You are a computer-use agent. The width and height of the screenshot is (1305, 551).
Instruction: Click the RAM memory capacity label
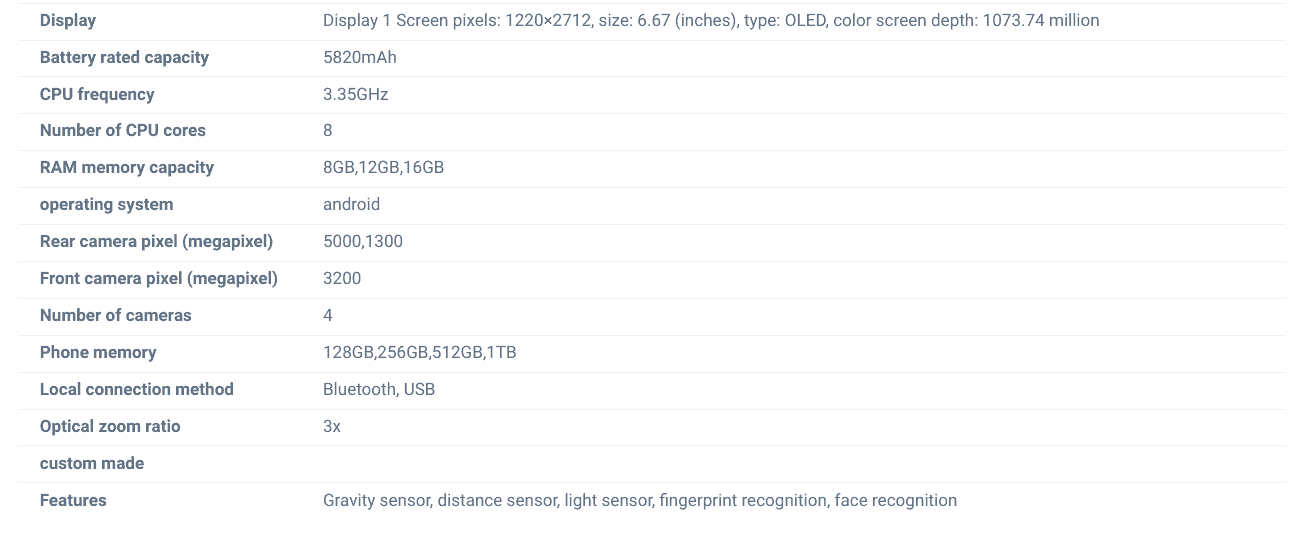tap(127, 167)
